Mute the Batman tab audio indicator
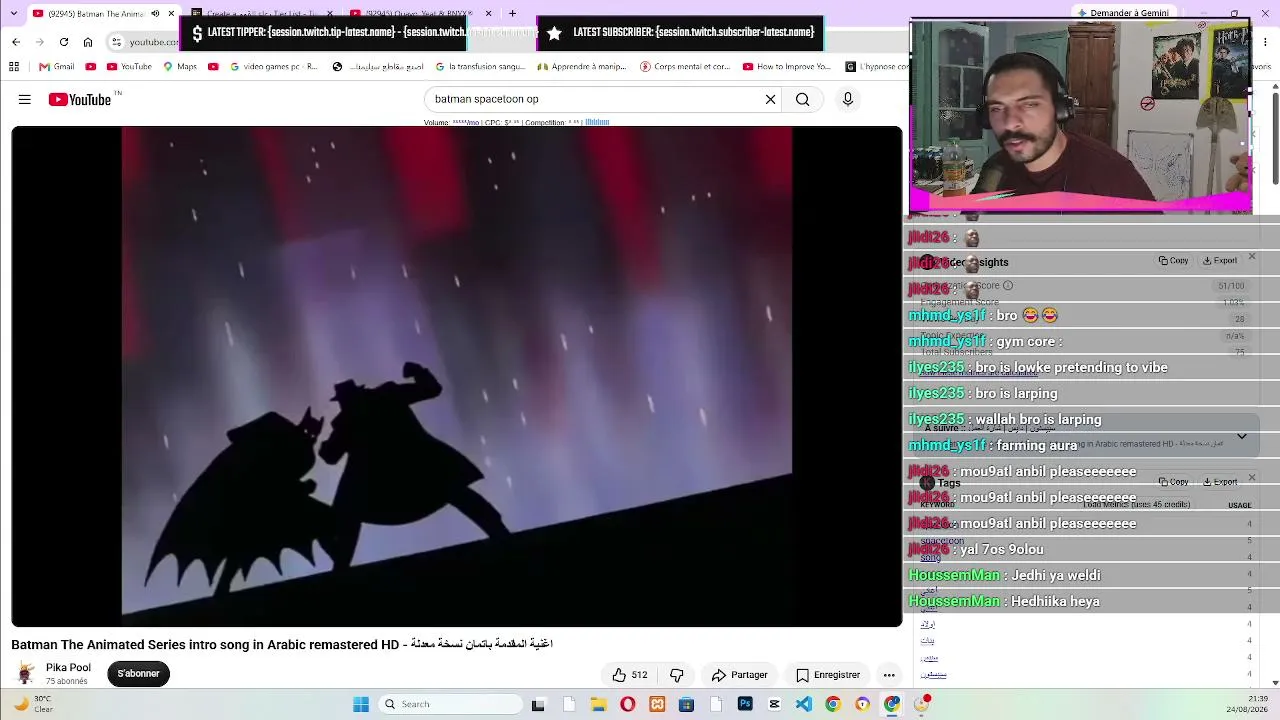Image resolution: width=1280 pixels, height=720 pixels. point(155,13)
